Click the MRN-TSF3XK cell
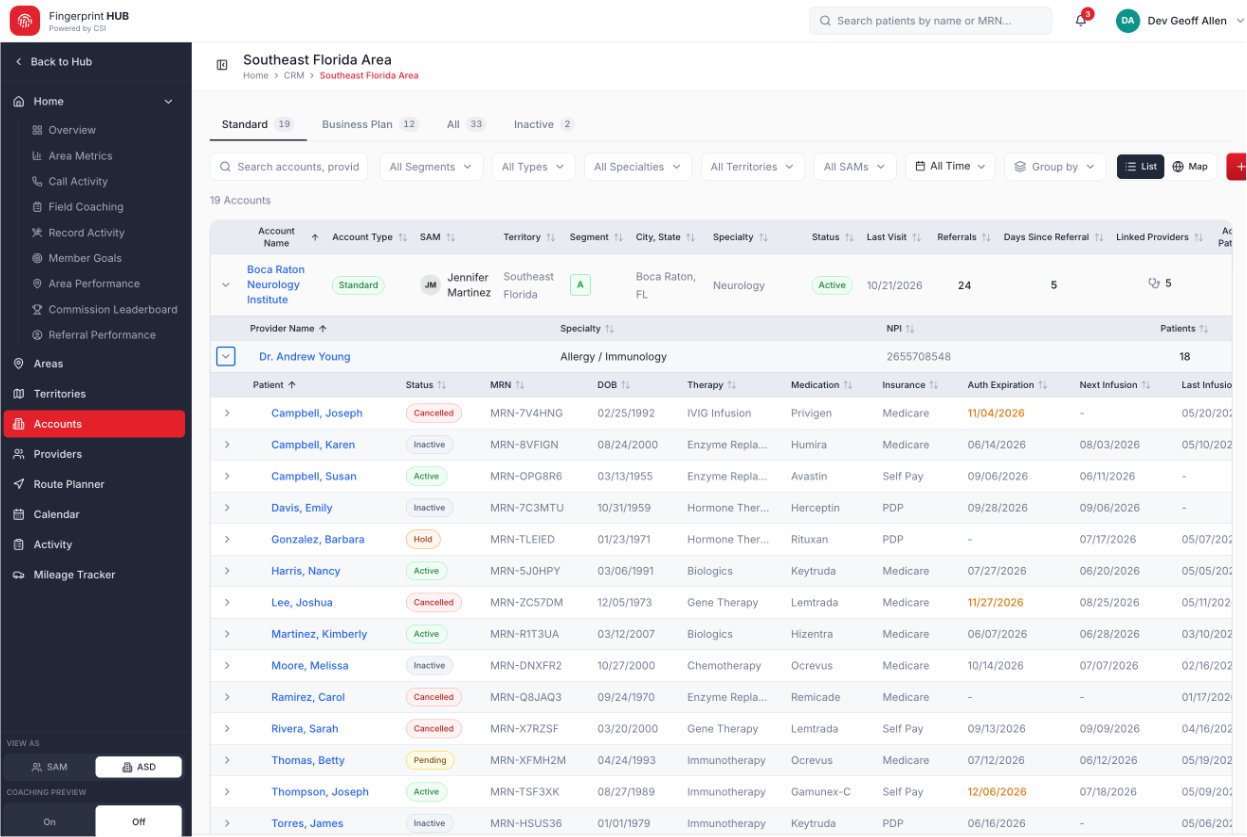The image size is (1247, 837). click(x=525, y=792)
